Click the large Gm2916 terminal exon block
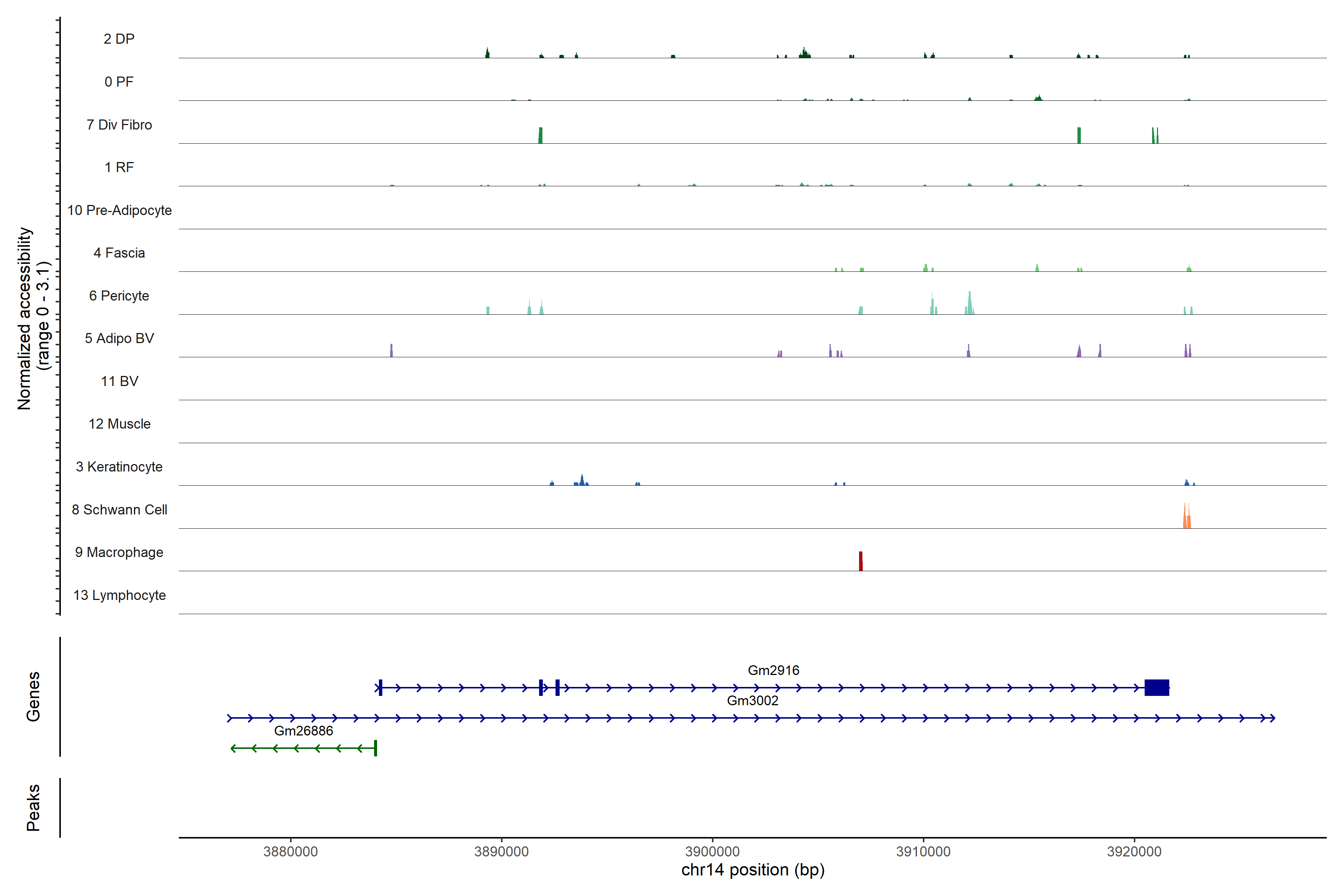This screenshot has height=896, width=1344. click(x=1157, y=687)
